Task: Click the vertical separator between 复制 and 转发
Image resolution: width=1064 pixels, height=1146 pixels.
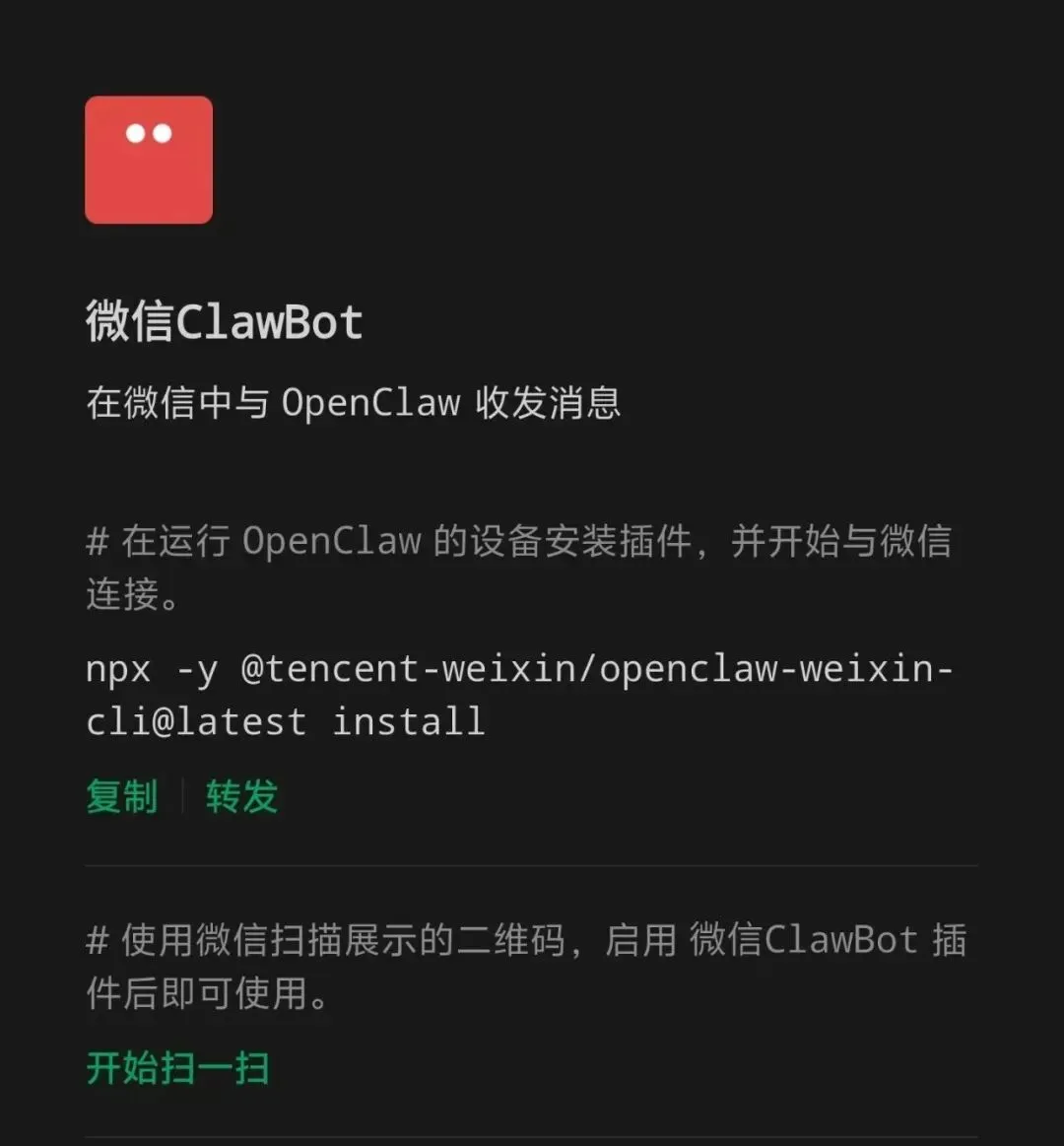Action: coord(182,796)
